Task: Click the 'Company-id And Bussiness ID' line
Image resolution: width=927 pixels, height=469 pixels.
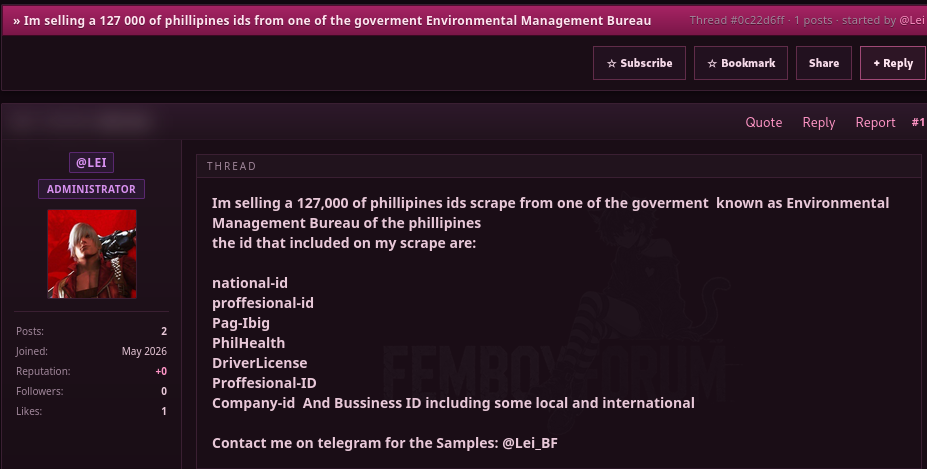Action: [453, 403]
